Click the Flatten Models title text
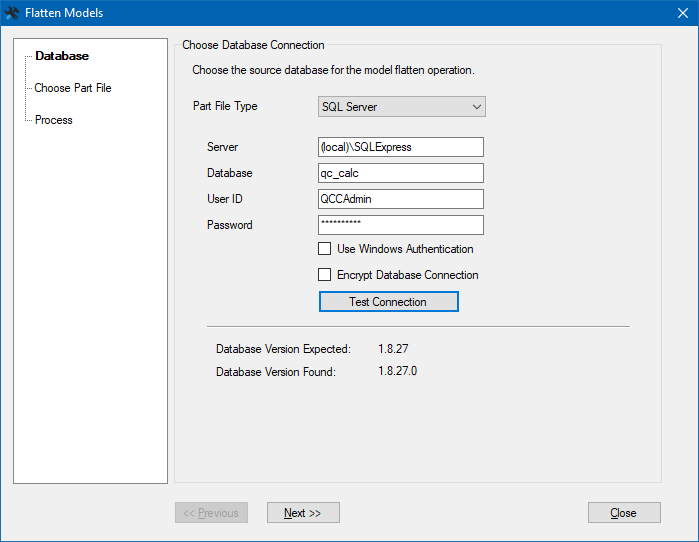This screenshot has height=542, width=699. click(64, 13)
